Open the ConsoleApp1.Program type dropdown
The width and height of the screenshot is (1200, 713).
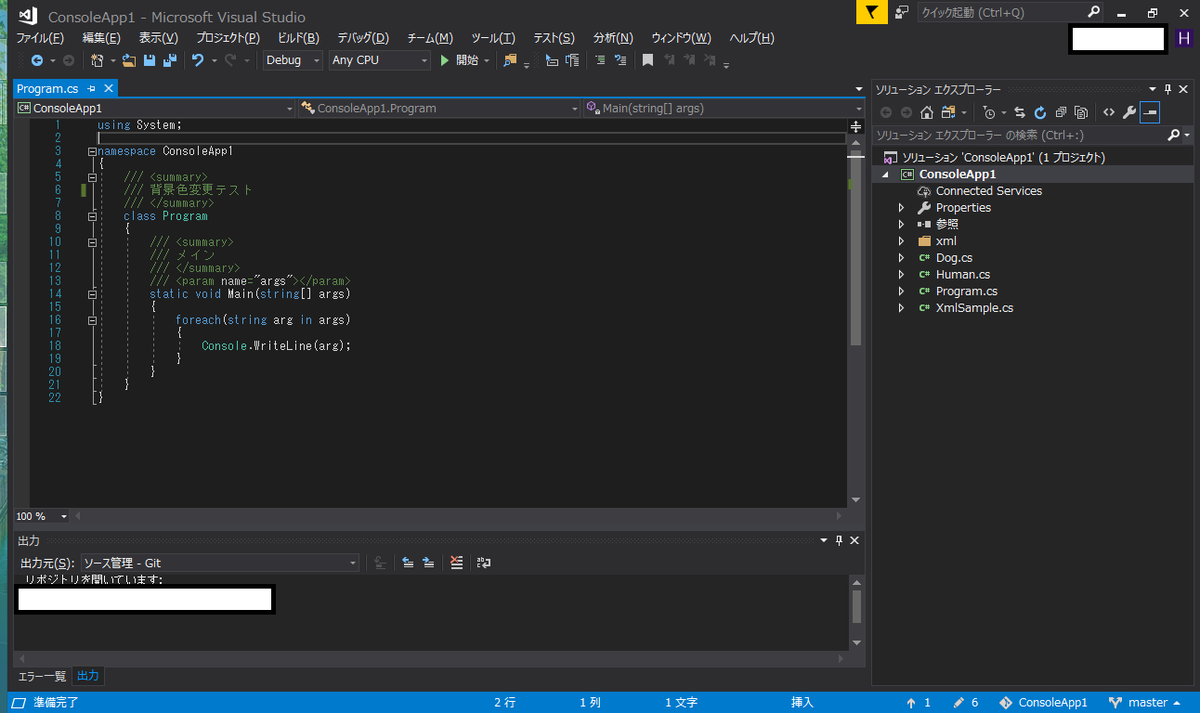tap(440, 108)
